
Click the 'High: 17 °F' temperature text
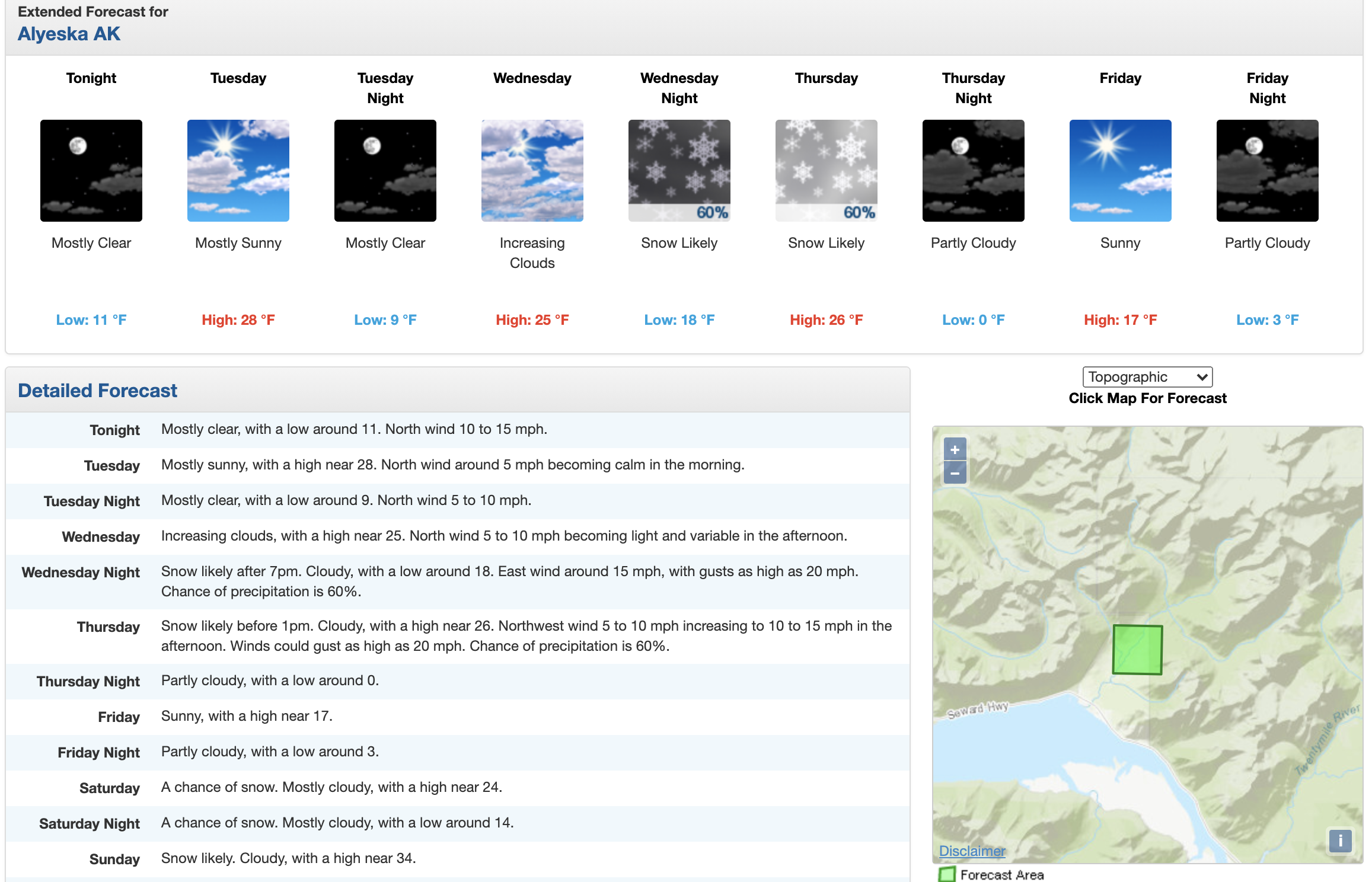(x=1121, y=320)
